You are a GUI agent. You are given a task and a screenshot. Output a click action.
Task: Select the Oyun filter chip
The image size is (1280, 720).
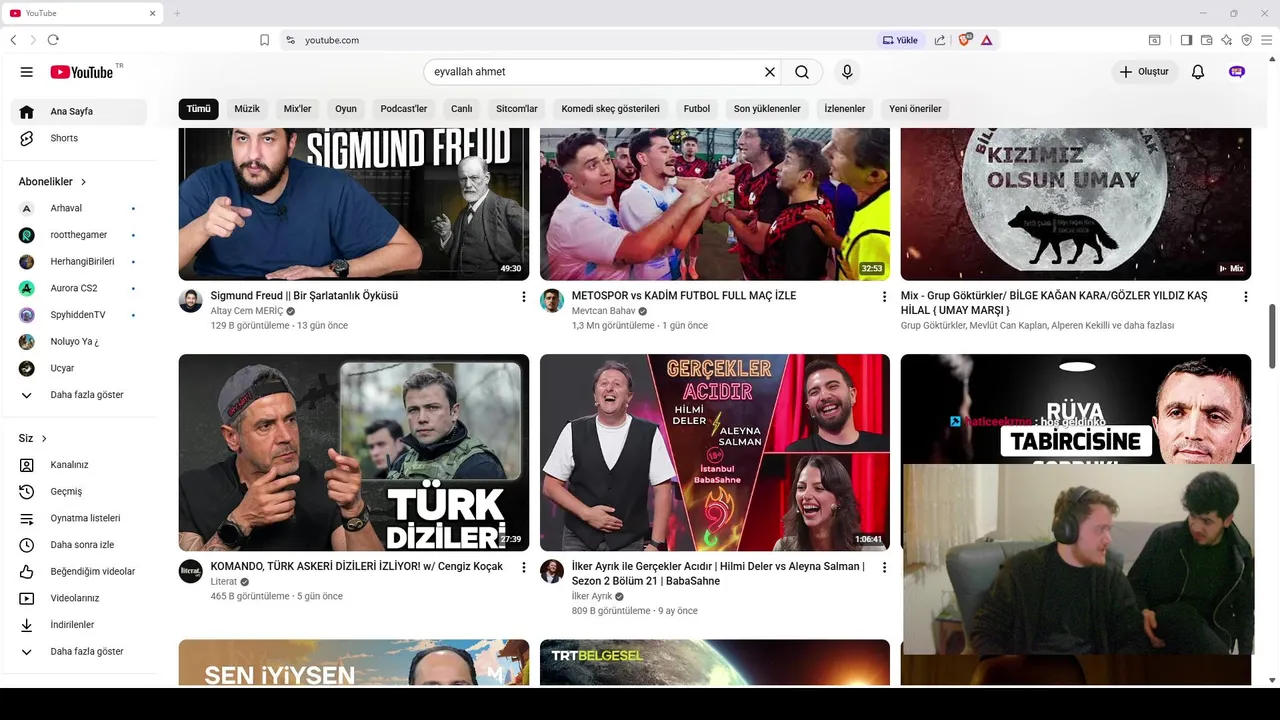346,109
